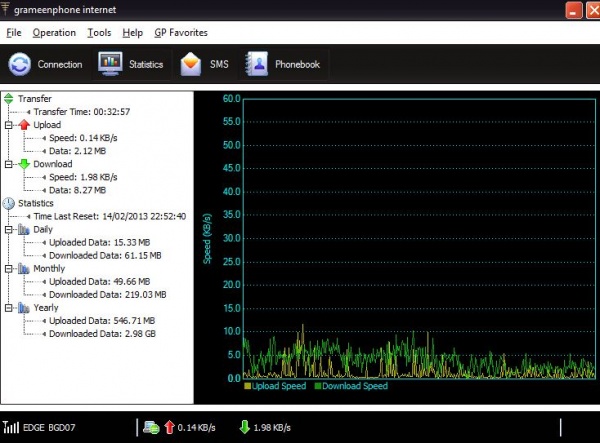The image size is (600, 443).
Task: Click the speed graph plot area
Action: tap(419, 239)
